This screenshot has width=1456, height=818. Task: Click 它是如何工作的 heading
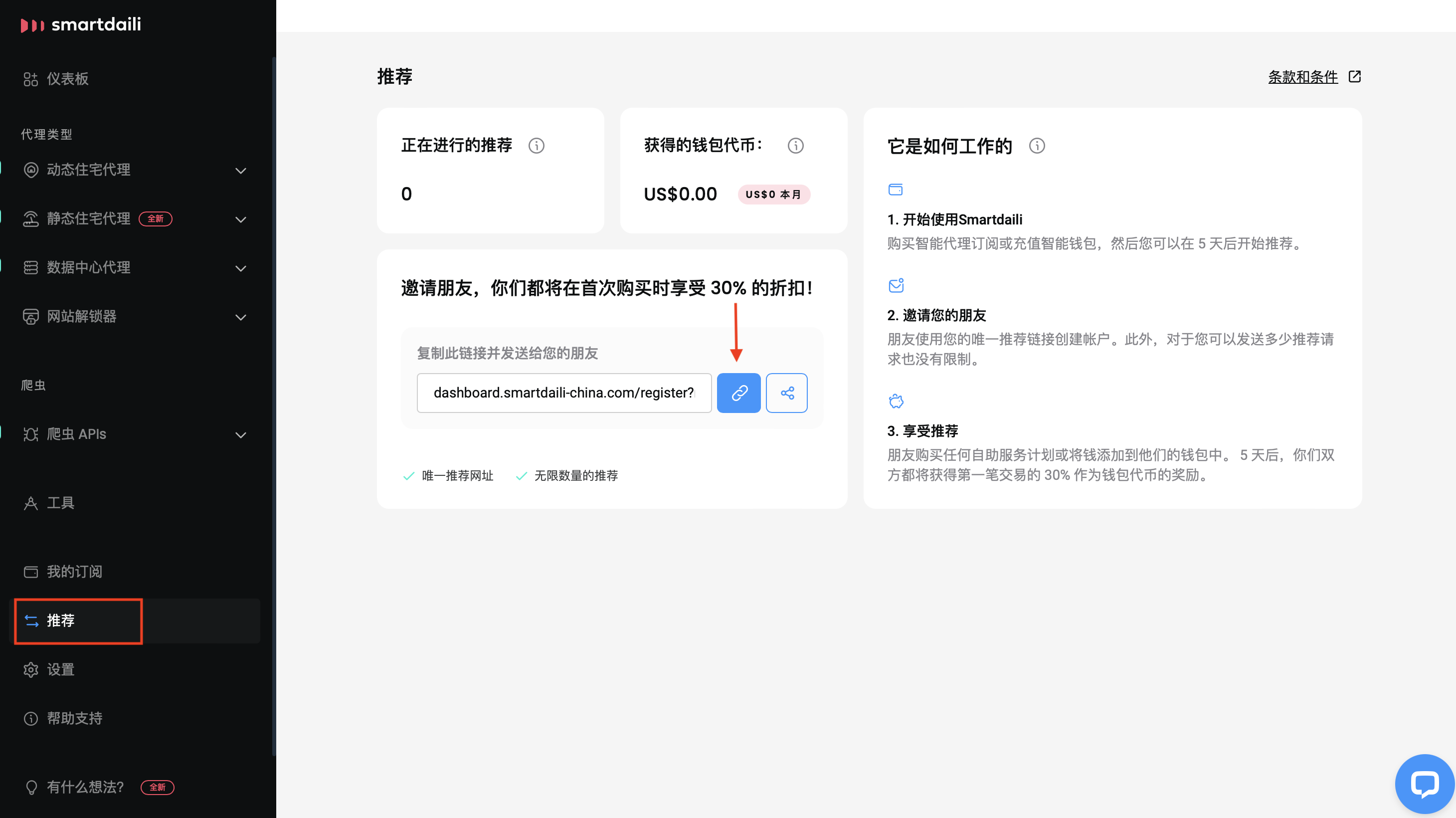coord(949,146)
